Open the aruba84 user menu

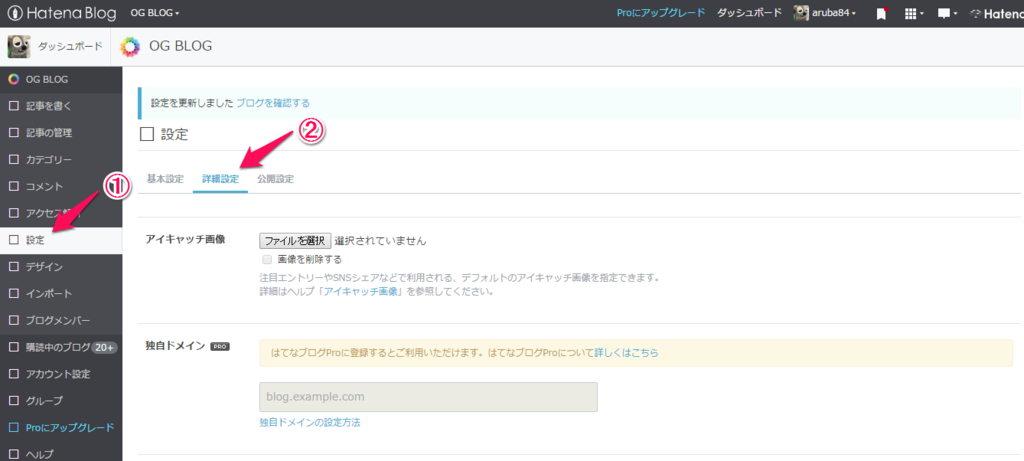(825, 13)
